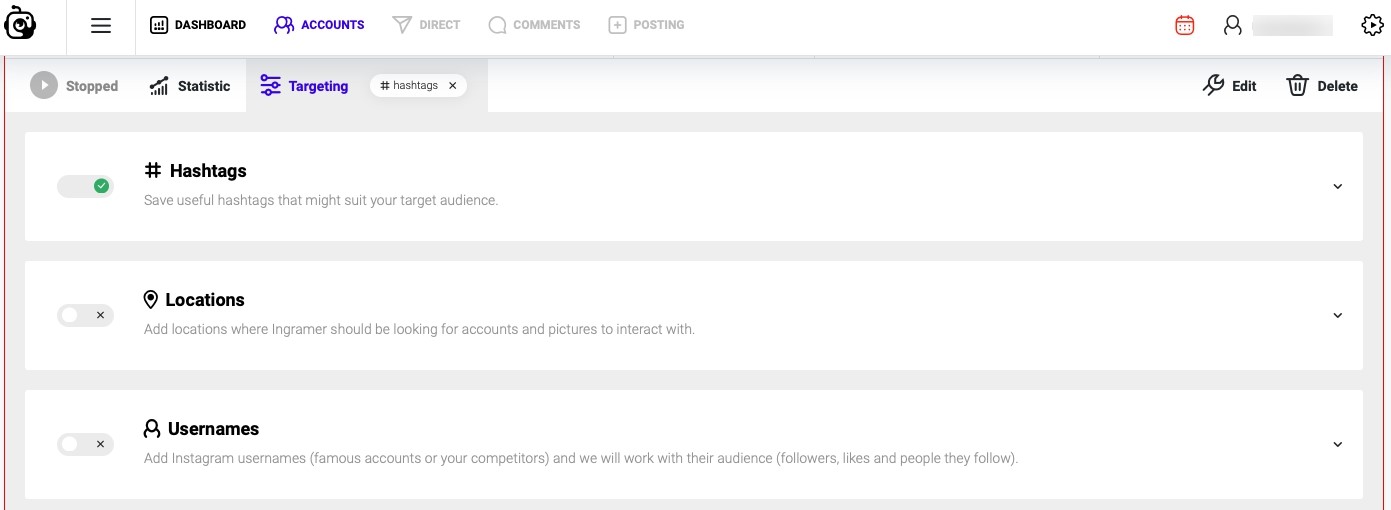Click the Delete trash icon

click(1298, 86)
